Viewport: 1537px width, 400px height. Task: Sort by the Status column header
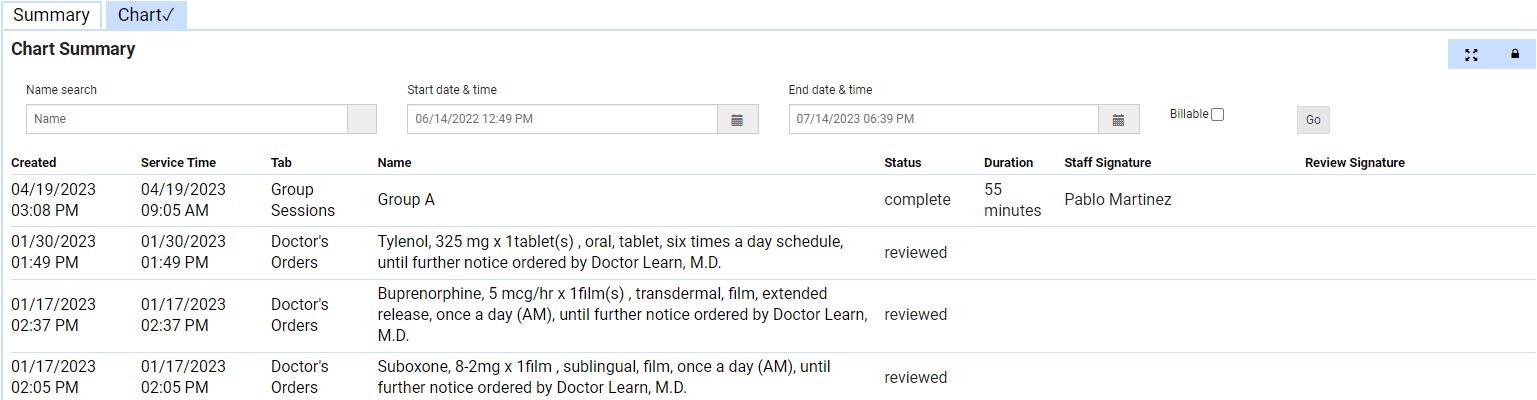pos(902,163)
